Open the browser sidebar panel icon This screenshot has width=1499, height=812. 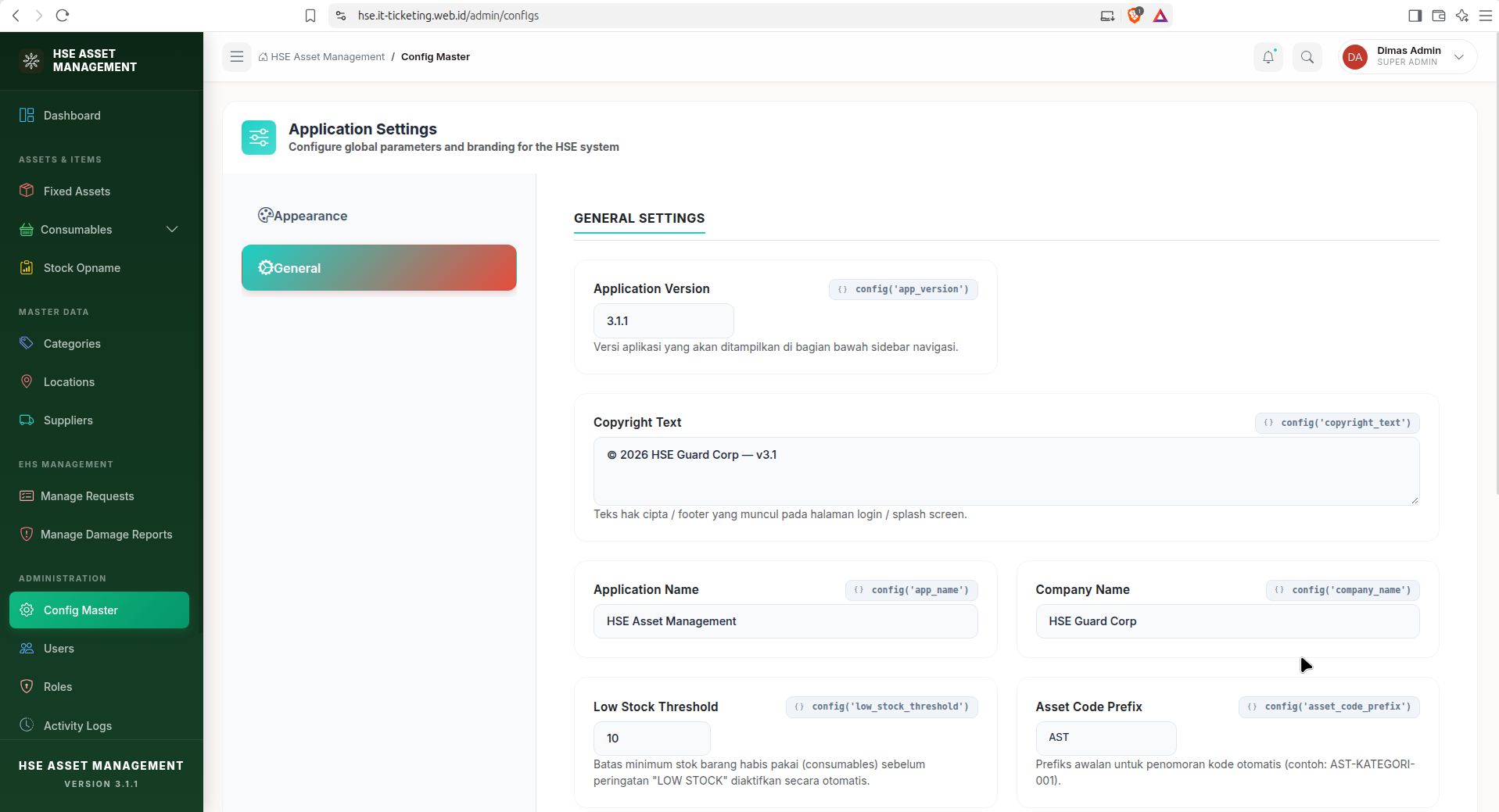1415,16
